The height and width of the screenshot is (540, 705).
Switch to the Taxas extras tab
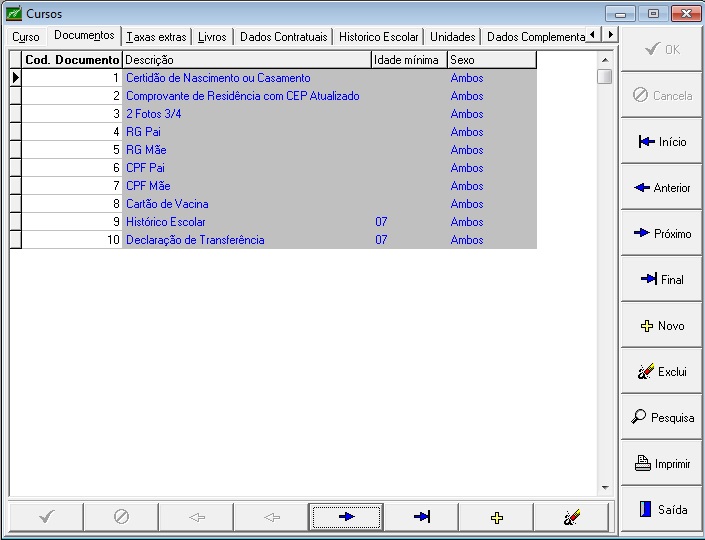click(x=157, y=37)
